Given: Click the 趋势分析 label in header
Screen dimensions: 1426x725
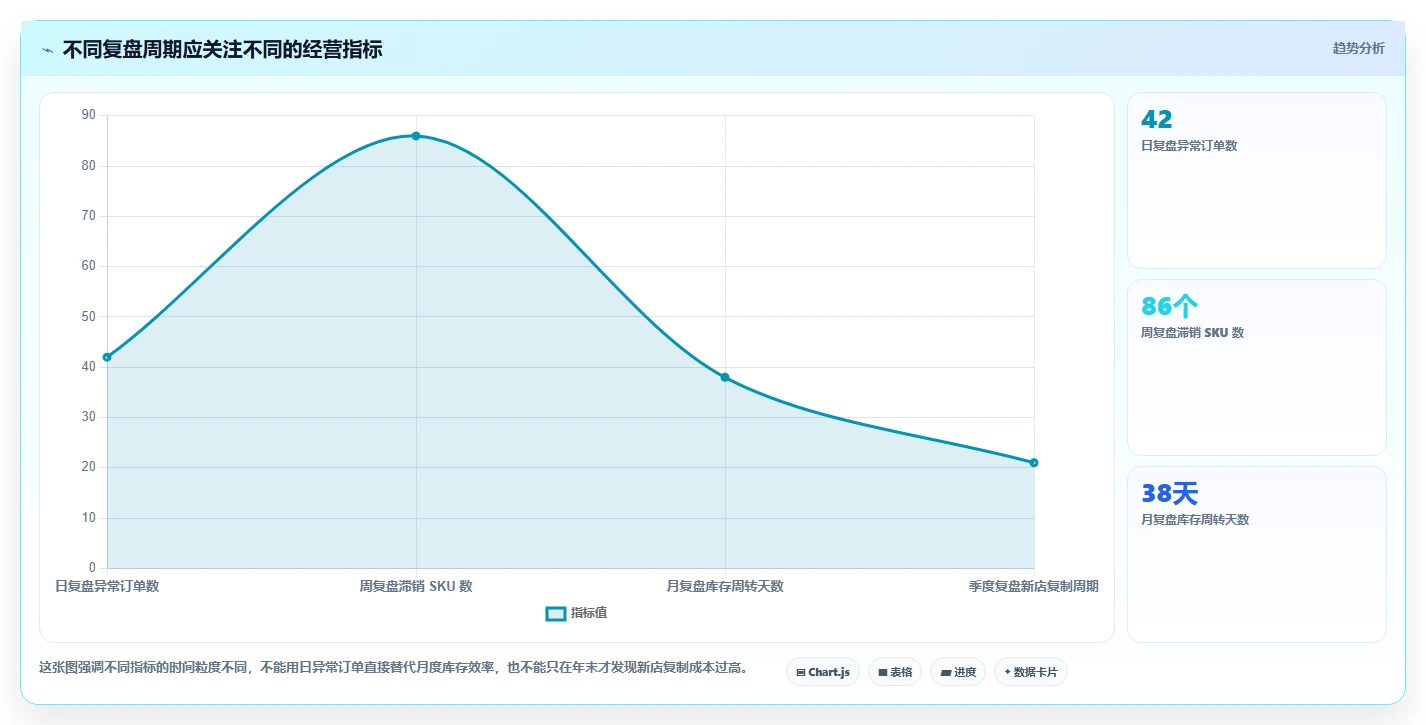Looking at the screenshot, I should coord(1358,48).
